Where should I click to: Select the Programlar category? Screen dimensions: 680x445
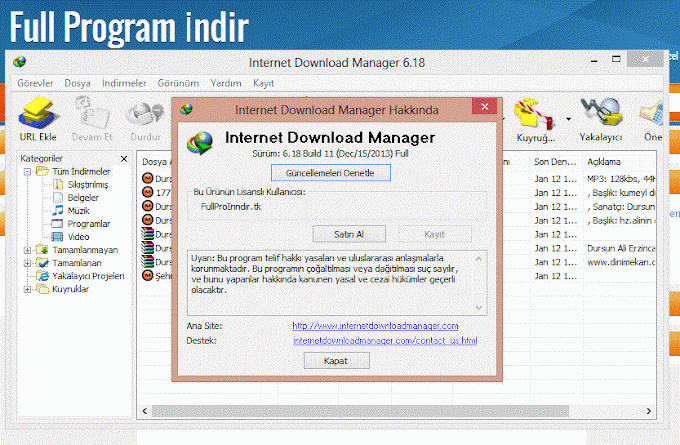88,224
